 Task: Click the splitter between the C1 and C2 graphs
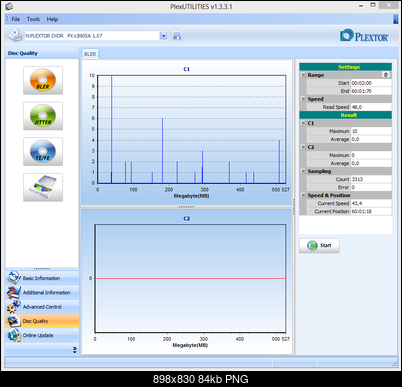(187, 207)
